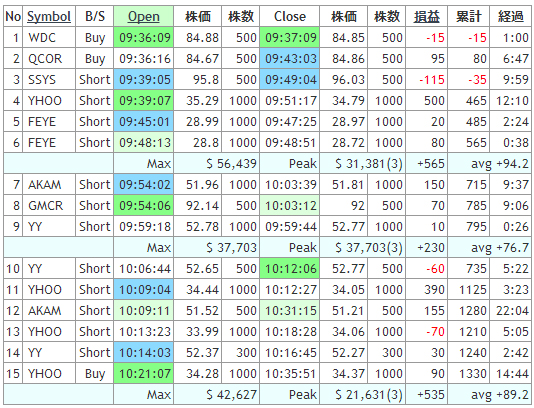534x408 pixels.
Task: Click the price 96.03 for SSYS
Action: pos(348,79)
